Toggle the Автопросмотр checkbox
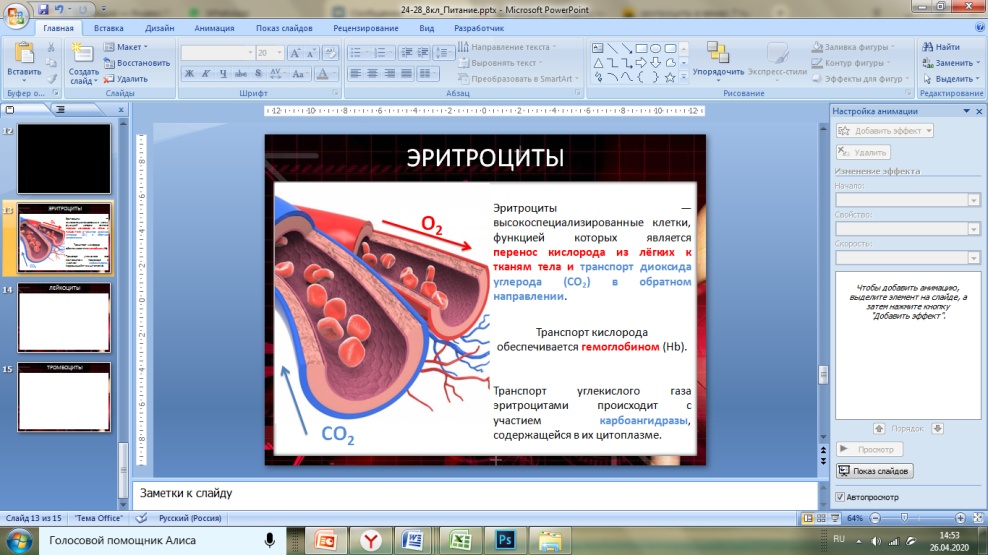 click(840, 497)
